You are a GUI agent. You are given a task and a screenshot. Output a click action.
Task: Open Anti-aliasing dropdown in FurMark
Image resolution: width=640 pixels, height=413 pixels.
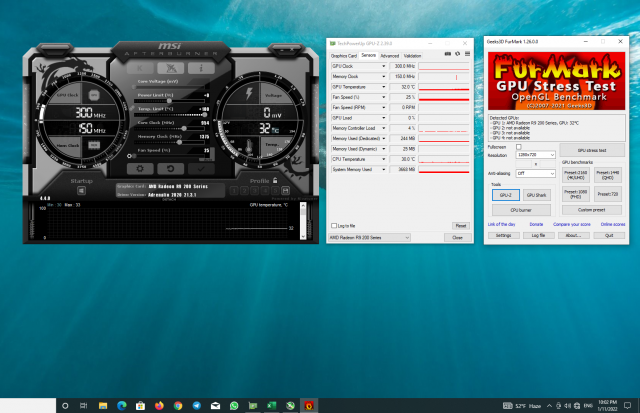[536, 173]
